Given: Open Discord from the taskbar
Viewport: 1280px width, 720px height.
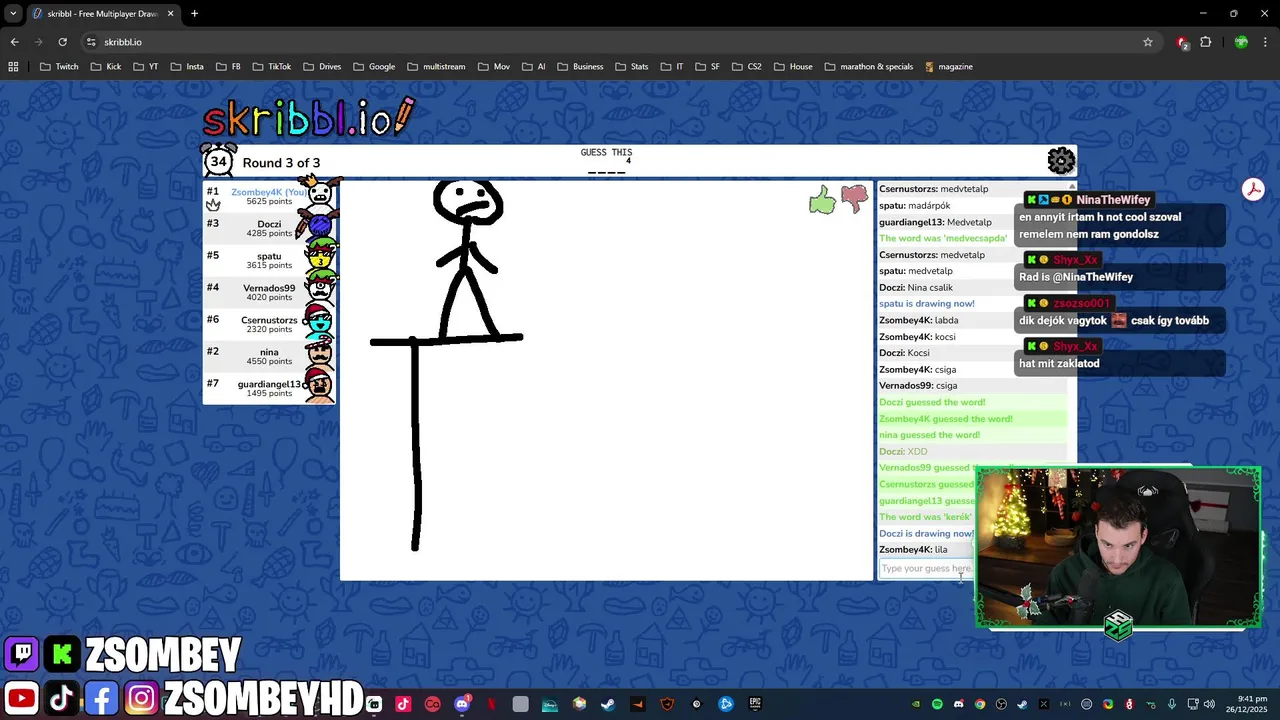Looking at the screenshot, I should tap(462, 704).
